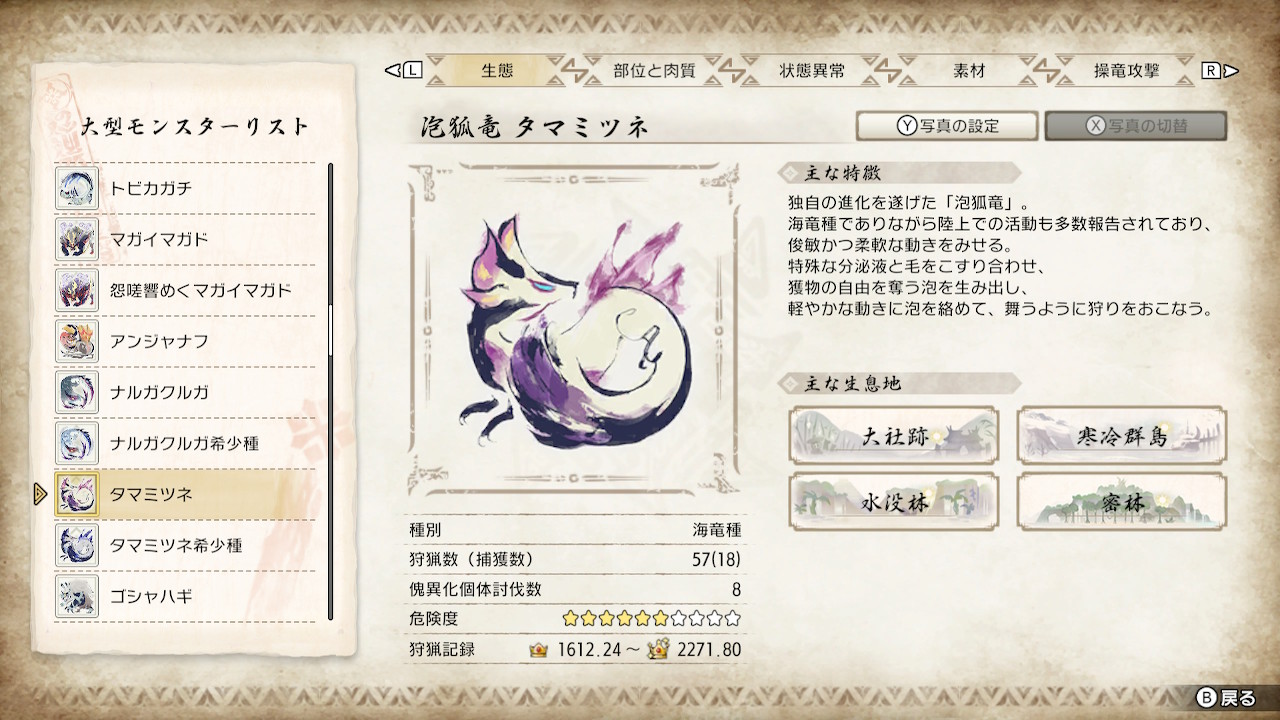Click the 写真の切替 button

1136,126
